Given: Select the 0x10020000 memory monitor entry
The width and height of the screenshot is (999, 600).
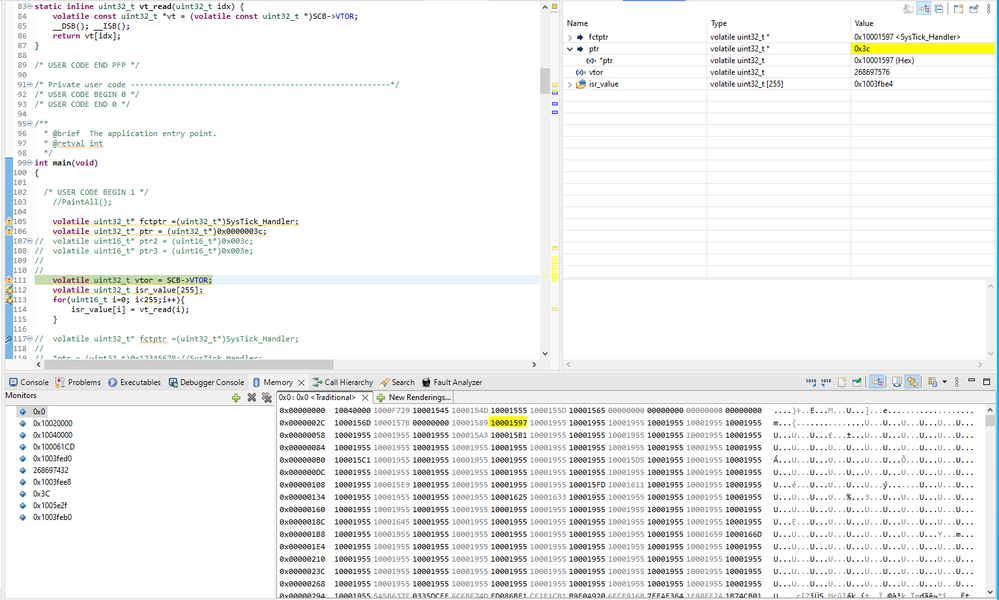Looking at the screenshot, I should [53, 423].
